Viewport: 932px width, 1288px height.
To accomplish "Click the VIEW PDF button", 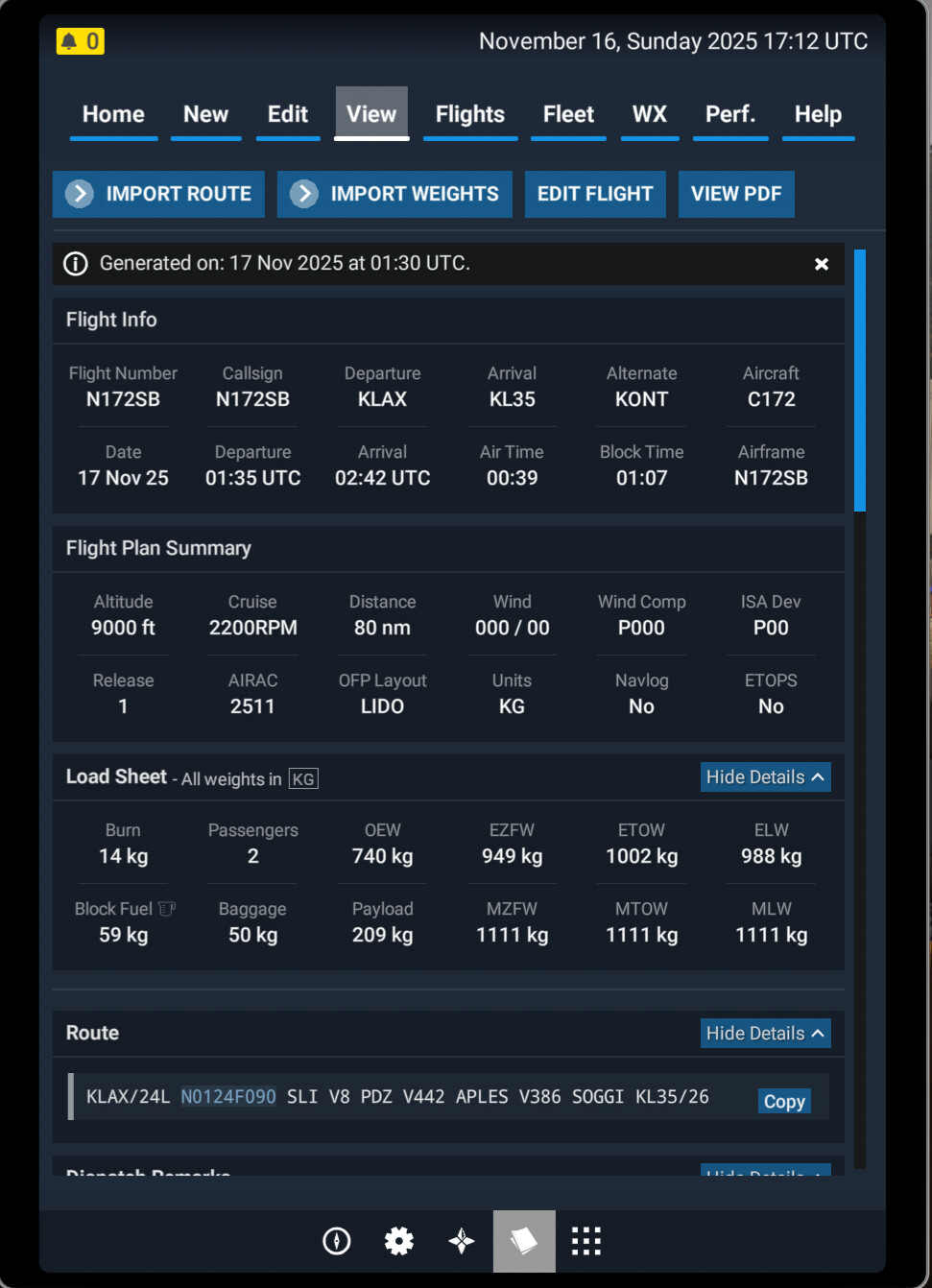I will (x=736, y=194).
